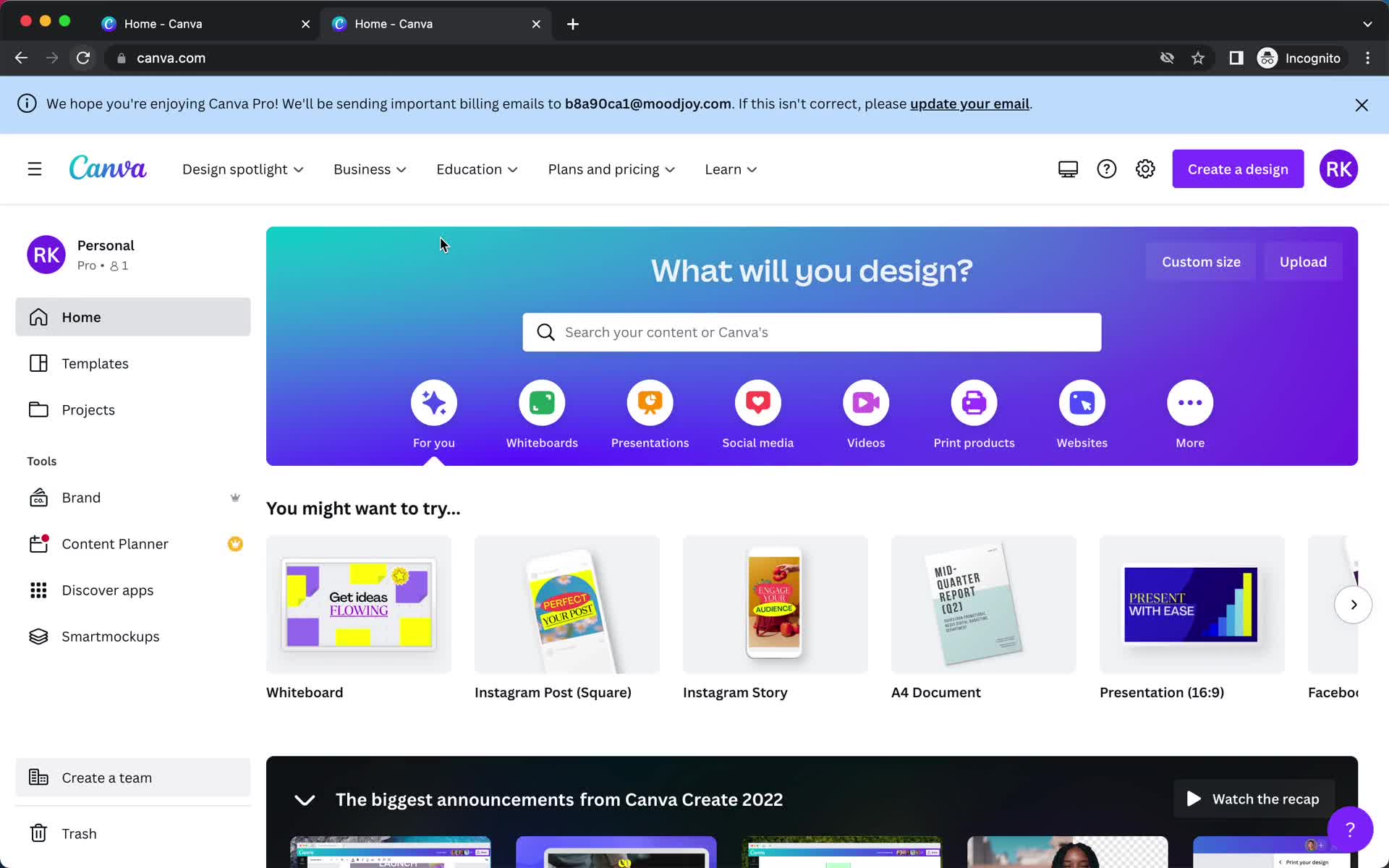Click Create a team button
The height and width of the screenshot is (868, 1389).
click(x=133, y=778)
